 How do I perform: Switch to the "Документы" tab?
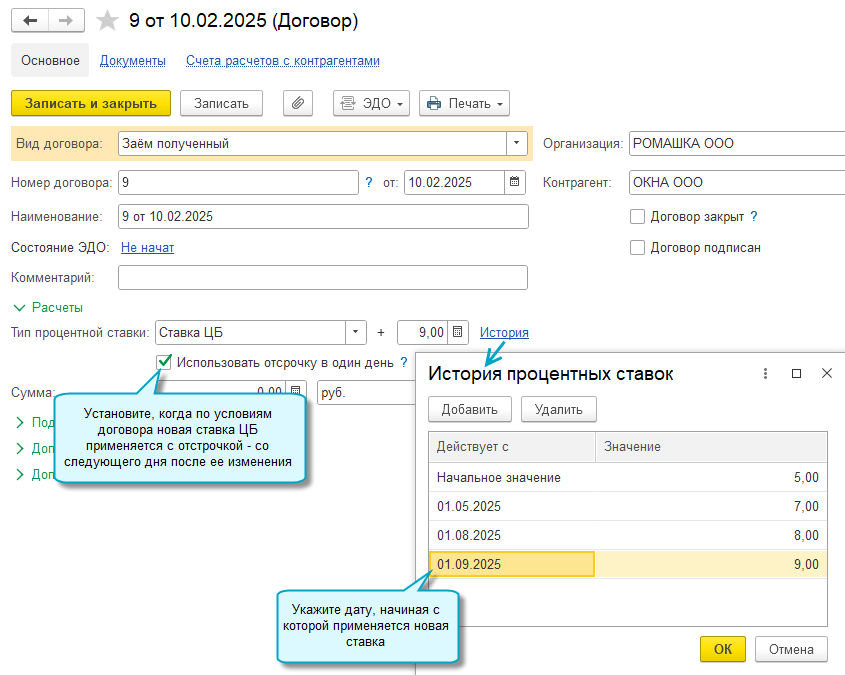point(133,60)
